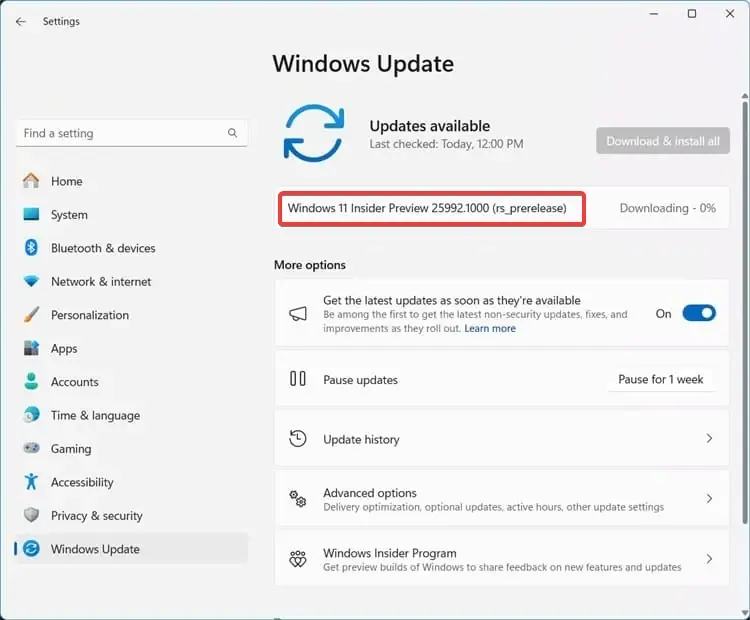Expand Advanced options chevron arrow
The height and width of the screenshot is (620, 750).
coord(709,498)
